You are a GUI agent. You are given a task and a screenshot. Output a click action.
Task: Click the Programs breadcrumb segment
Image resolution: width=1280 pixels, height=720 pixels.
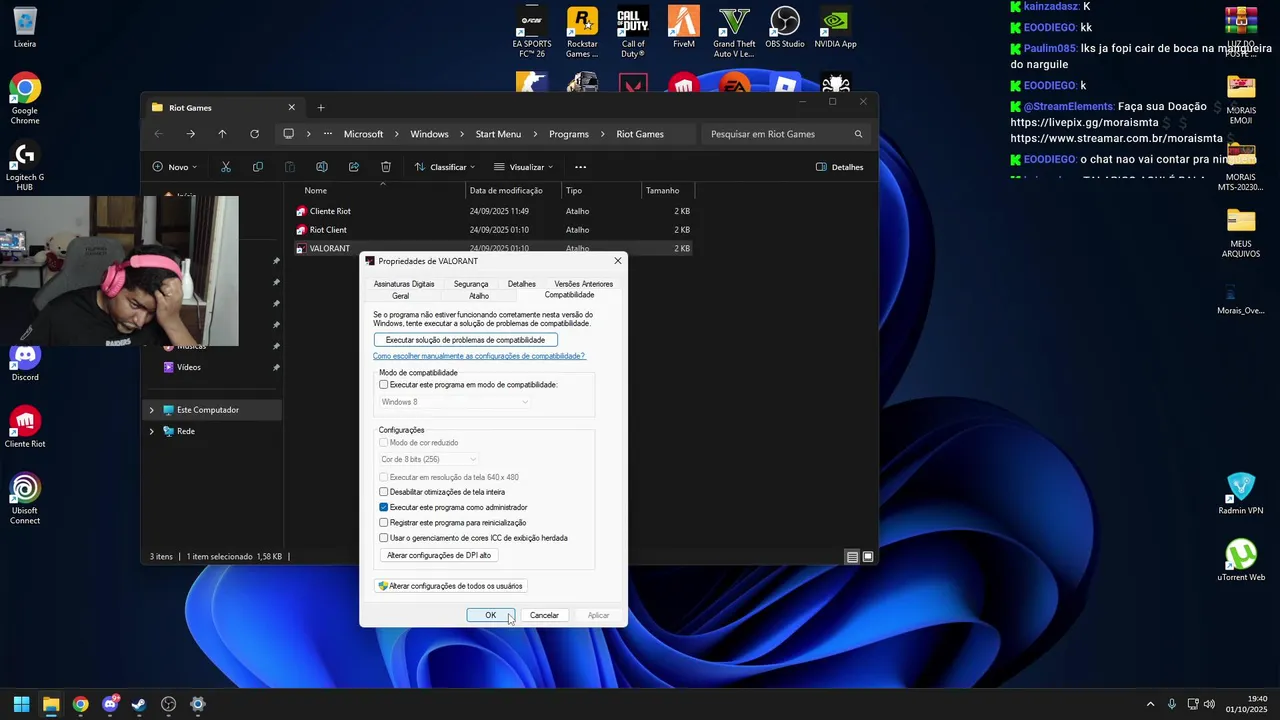(569, 134)
